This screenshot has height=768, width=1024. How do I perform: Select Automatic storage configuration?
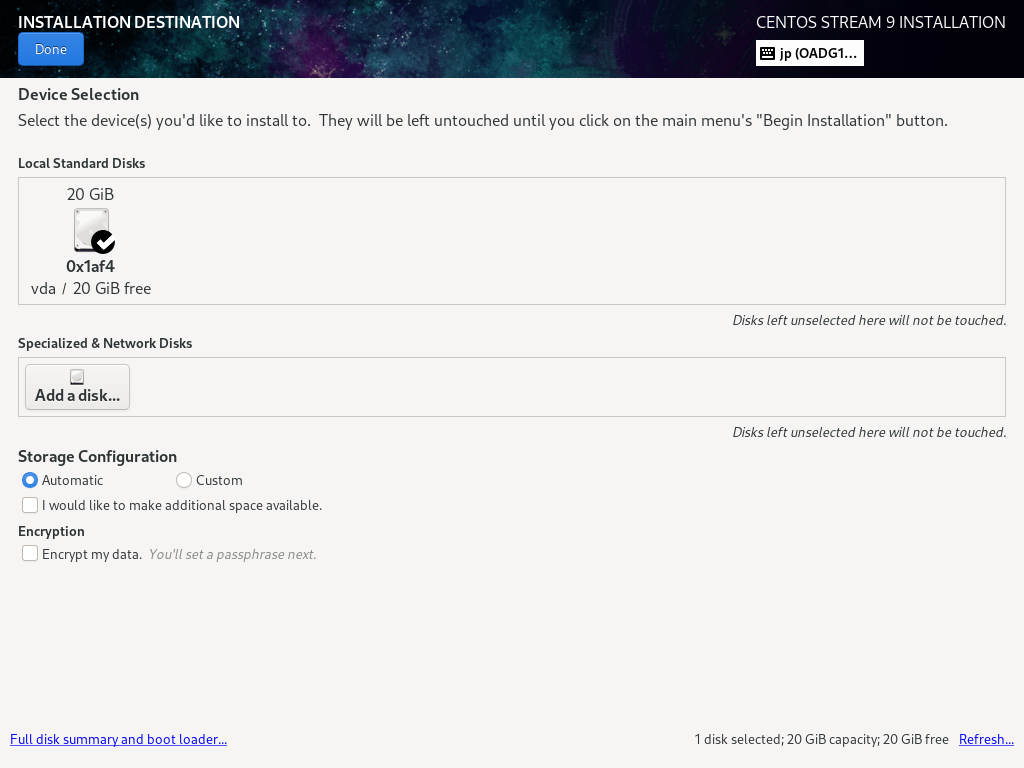[x=30, y=480]
